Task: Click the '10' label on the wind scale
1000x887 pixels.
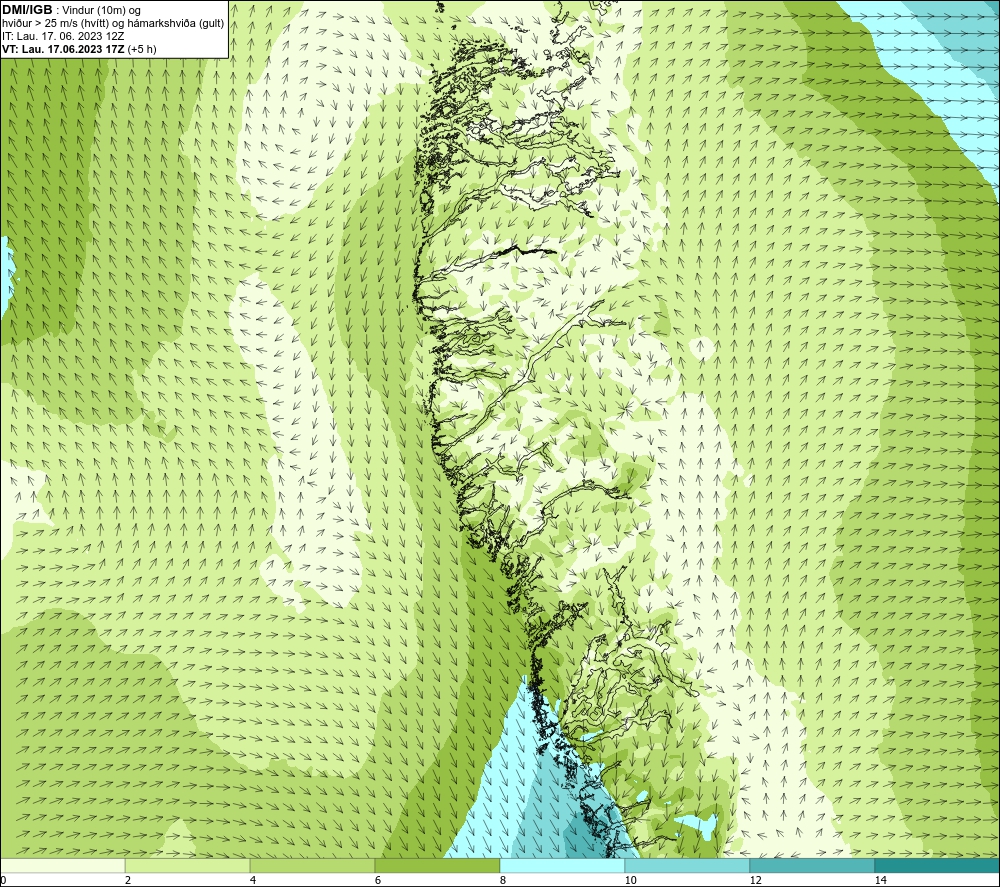Action: pyautogui.click(x=630, y=880)
